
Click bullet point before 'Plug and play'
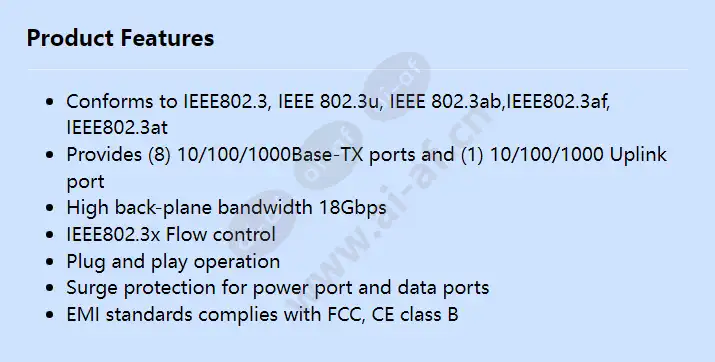click(x=50, y=262)
